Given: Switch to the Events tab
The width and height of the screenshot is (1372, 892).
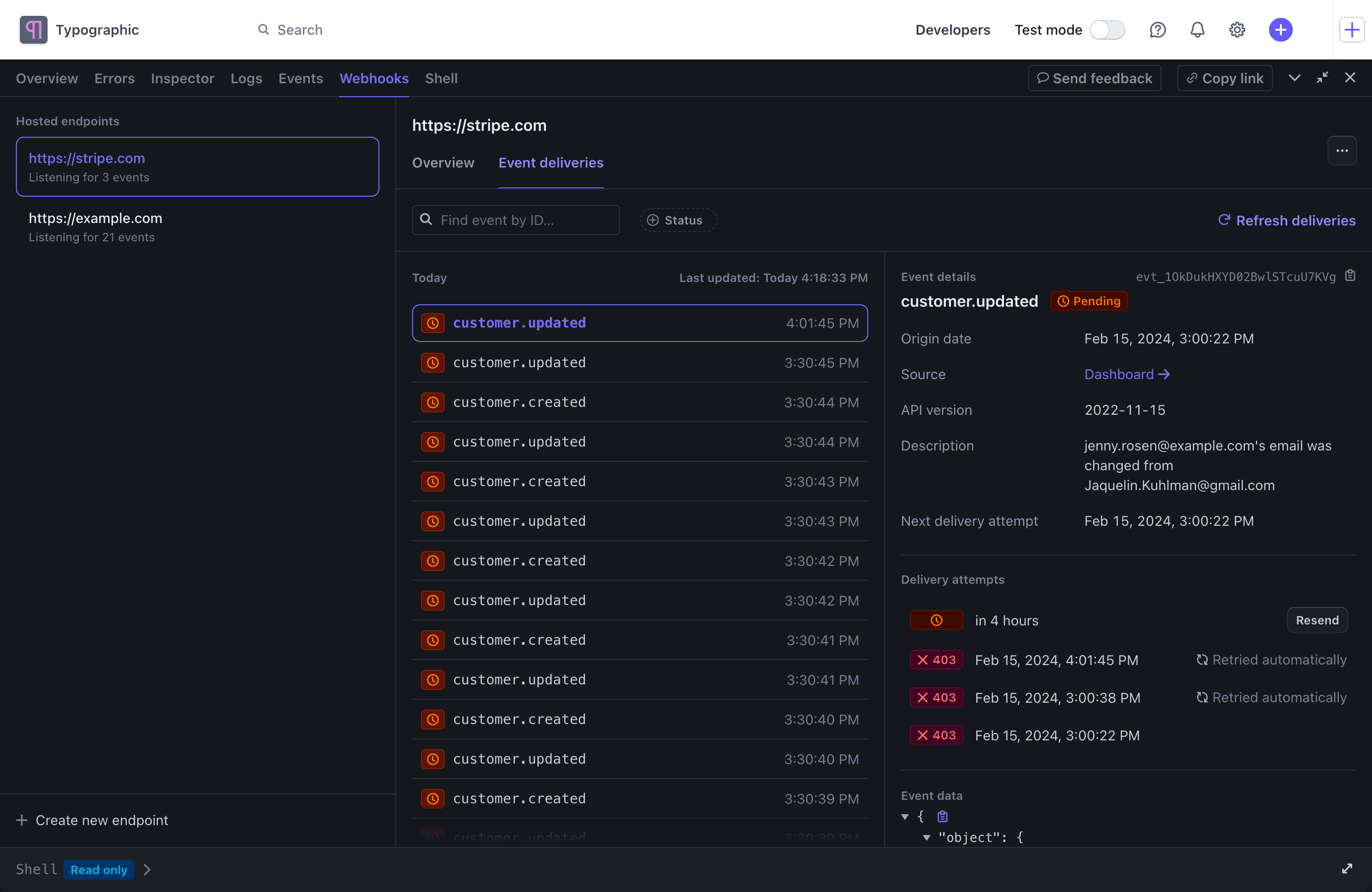Looking at the screenshot, I should [x=300, y=78].
